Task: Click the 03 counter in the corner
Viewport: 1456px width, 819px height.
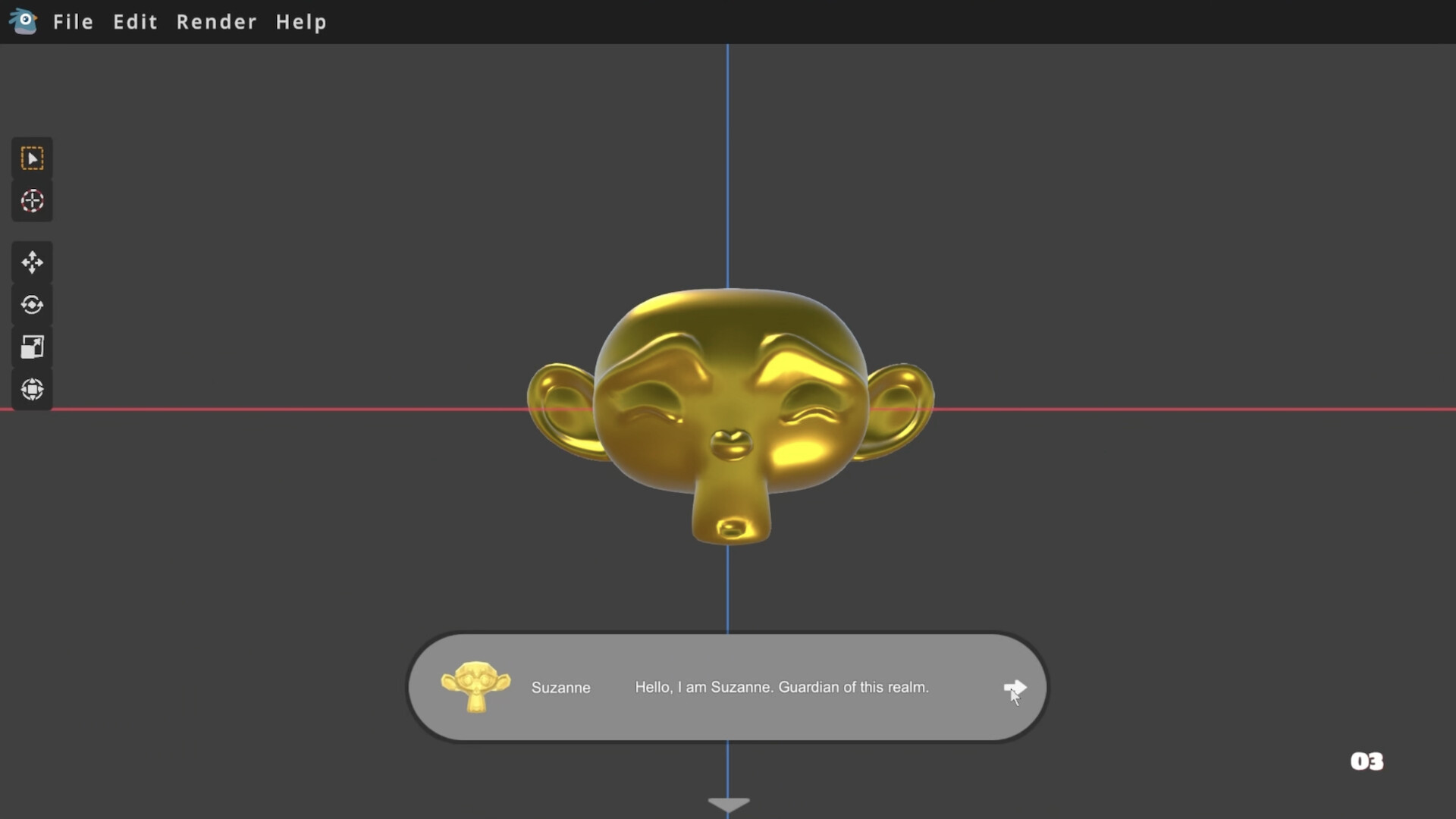Action: point(1367,761)
